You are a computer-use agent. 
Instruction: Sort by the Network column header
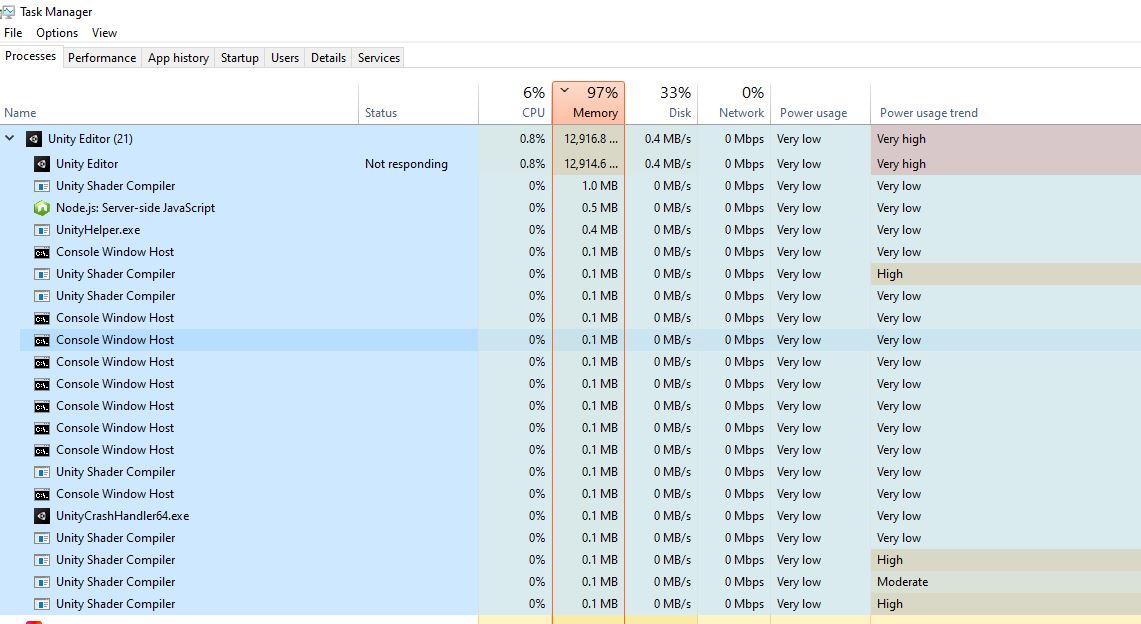click(x=734, y=103)
